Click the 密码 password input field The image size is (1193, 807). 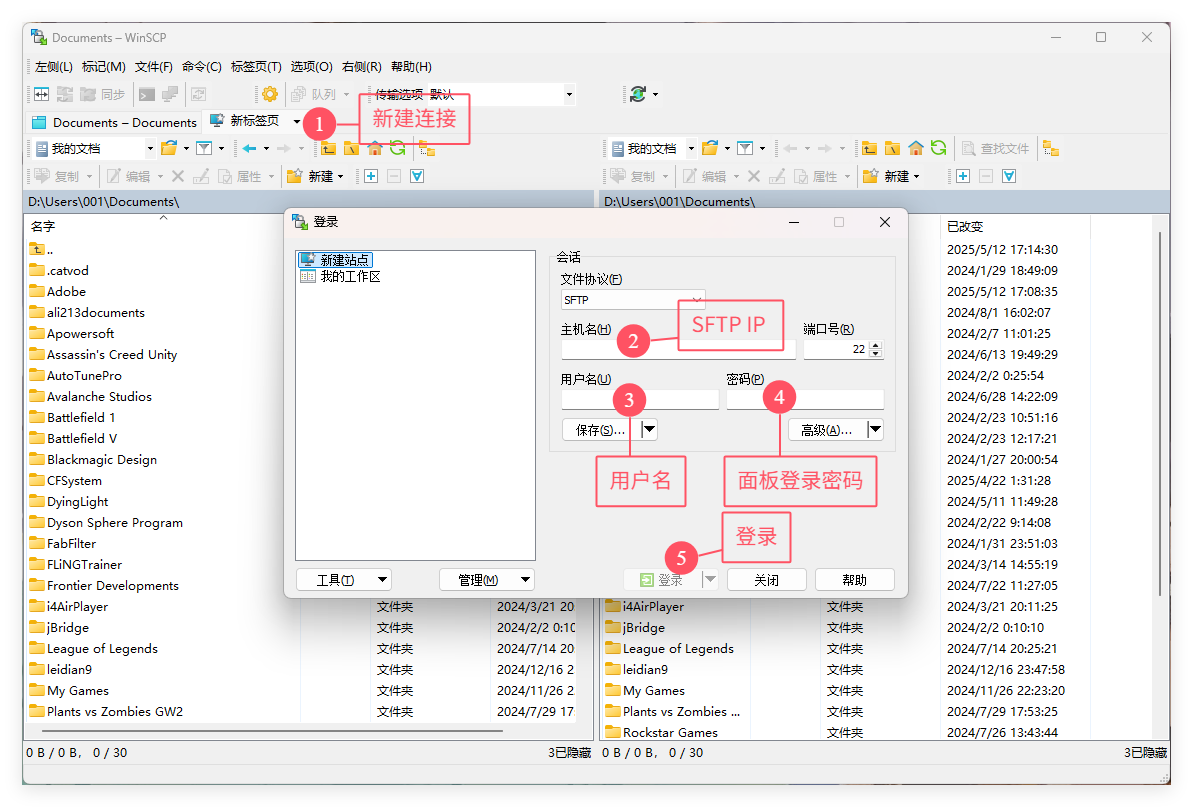(805, 399)
